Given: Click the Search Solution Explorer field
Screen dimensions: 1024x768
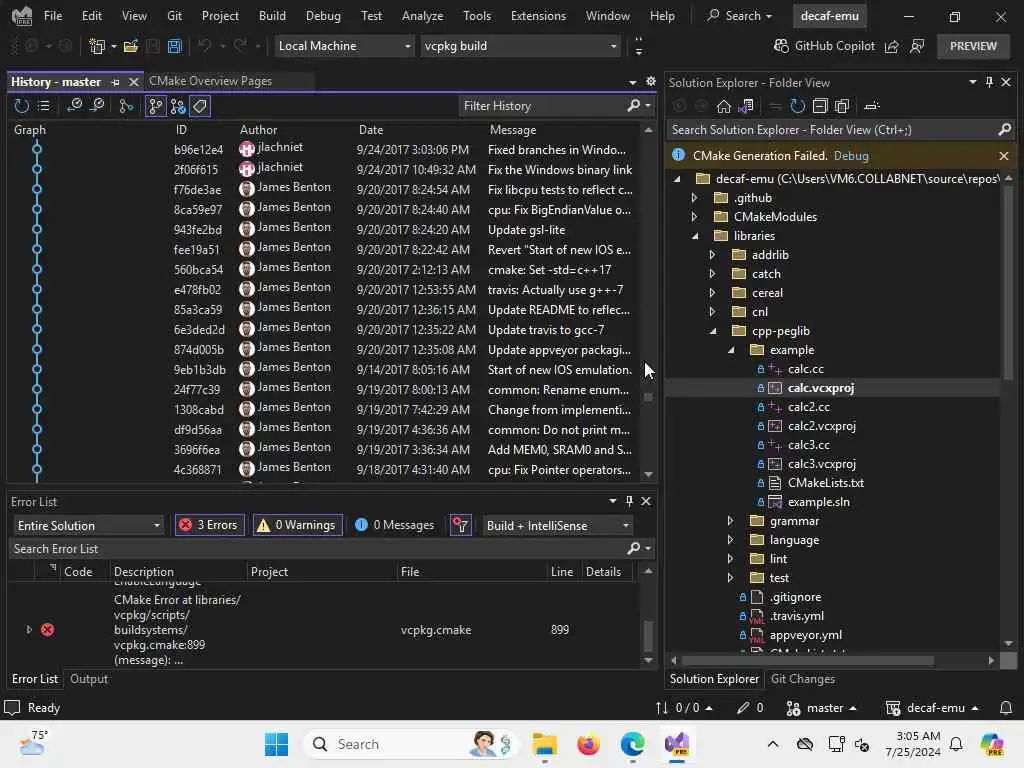Looking at the screenshot, I should (x=833, y=130).
